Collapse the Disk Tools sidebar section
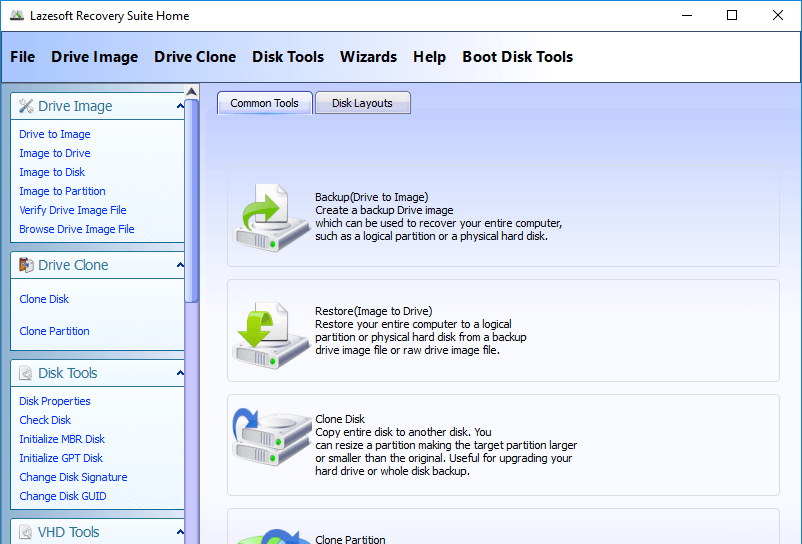The height and width of the screenshot is (544, 802). pyautogui.click(x=180, y=373)
